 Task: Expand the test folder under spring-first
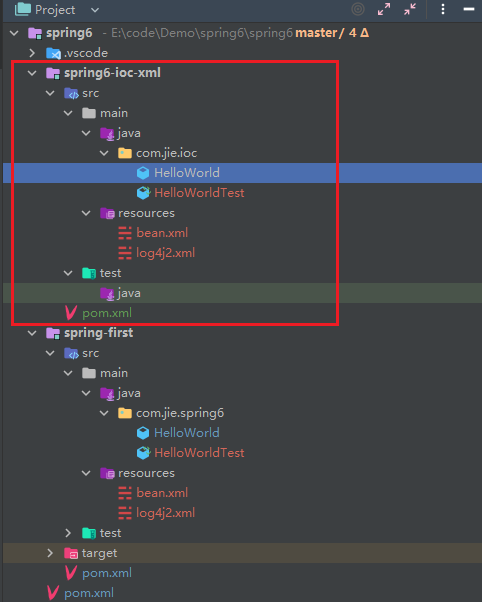point(68,533)
